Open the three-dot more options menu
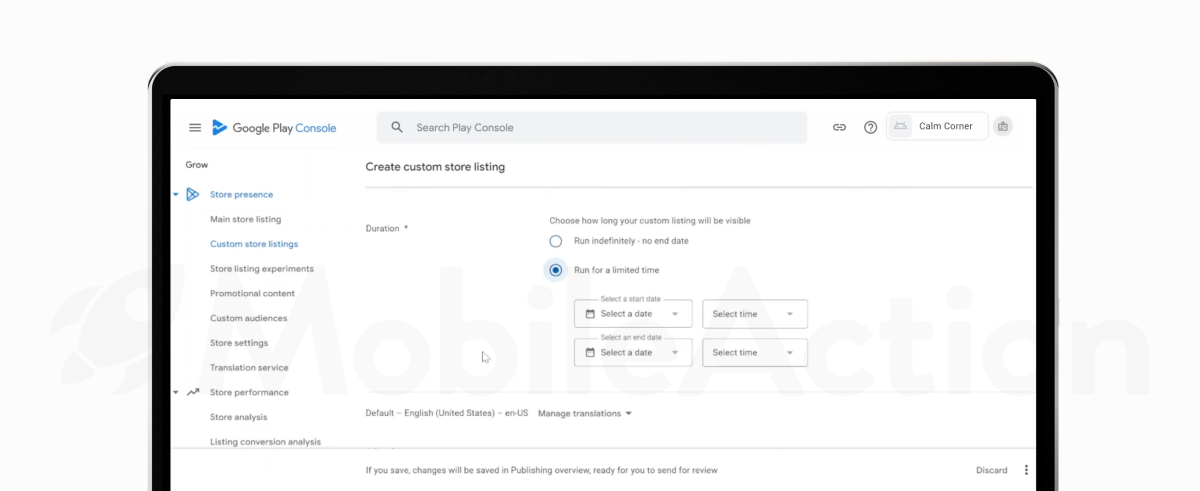Viewport: 1200px width, 491px height. click(x=1026, y=470)
